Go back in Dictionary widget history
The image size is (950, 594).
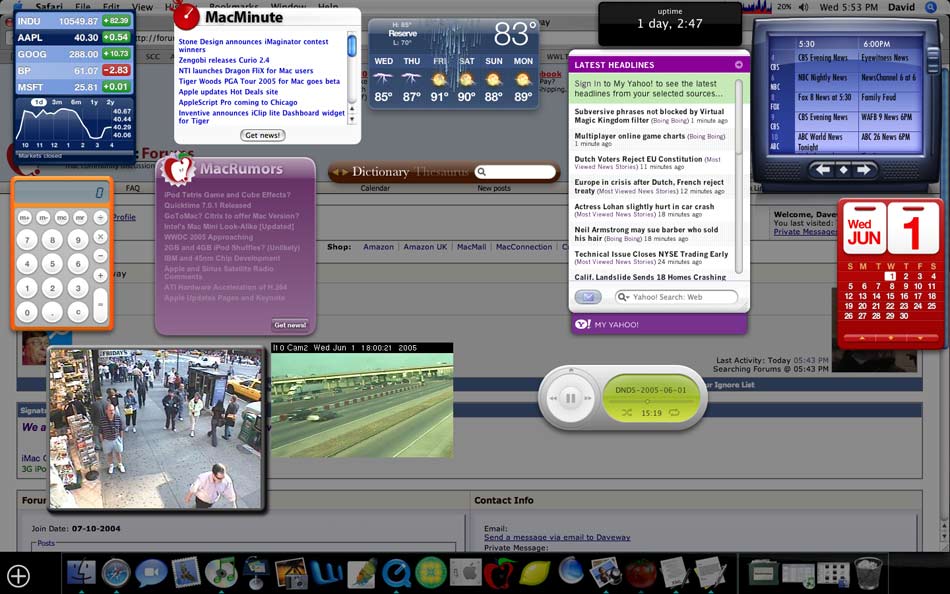coord(335,172)
